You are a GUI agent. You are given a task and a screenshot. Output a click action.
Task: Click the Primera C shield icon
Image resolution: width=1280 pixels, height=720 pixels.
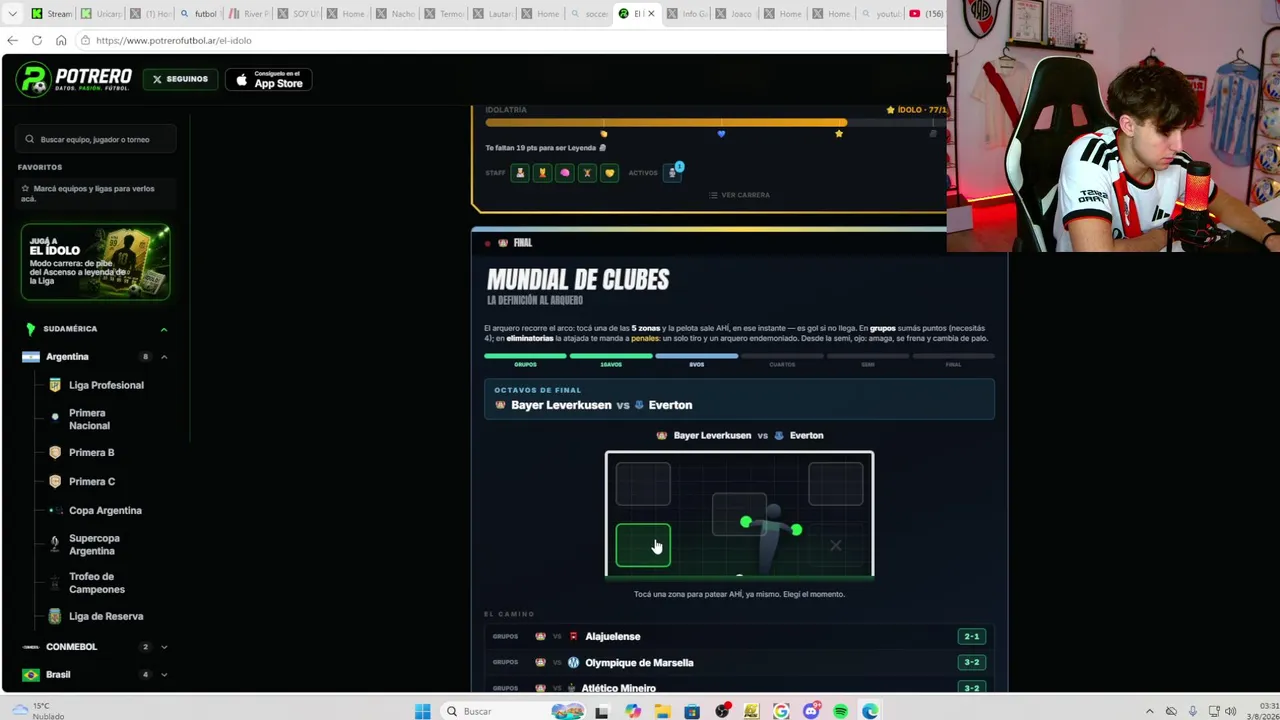coord(55,482)
